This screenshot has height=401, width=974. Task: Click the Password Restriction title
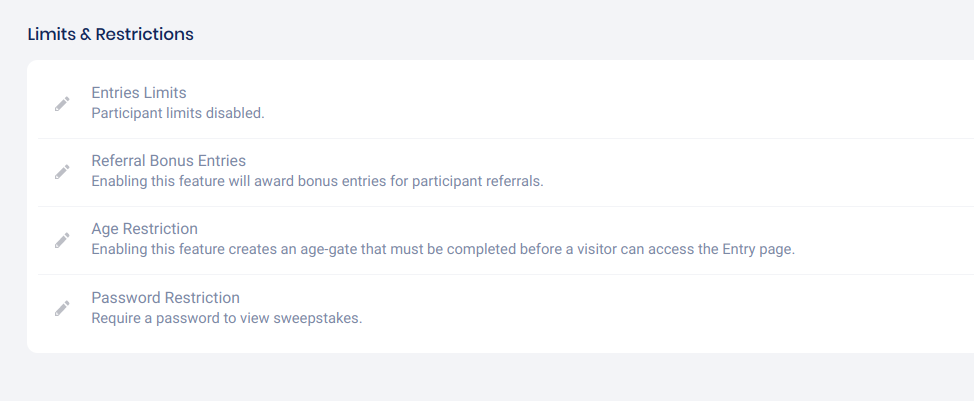[165, 297]
